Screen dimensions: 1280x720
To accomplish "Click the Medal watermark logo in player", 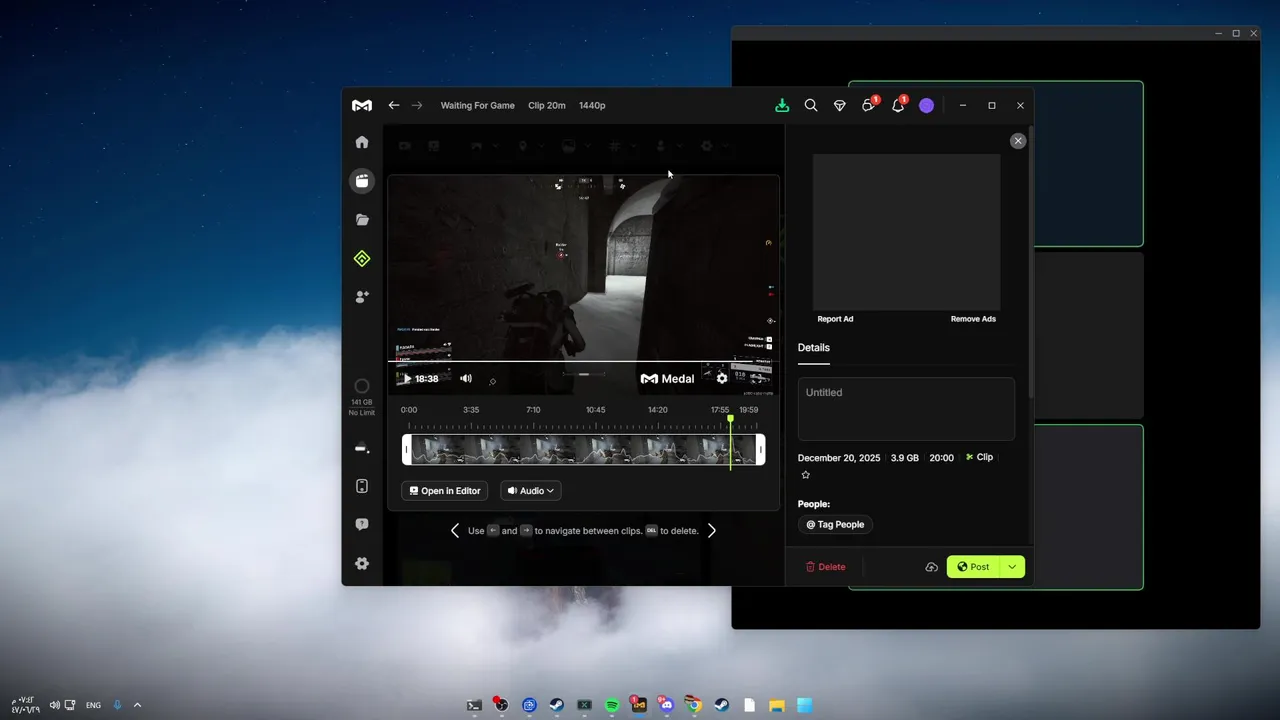I will click(x=667, y=379).
